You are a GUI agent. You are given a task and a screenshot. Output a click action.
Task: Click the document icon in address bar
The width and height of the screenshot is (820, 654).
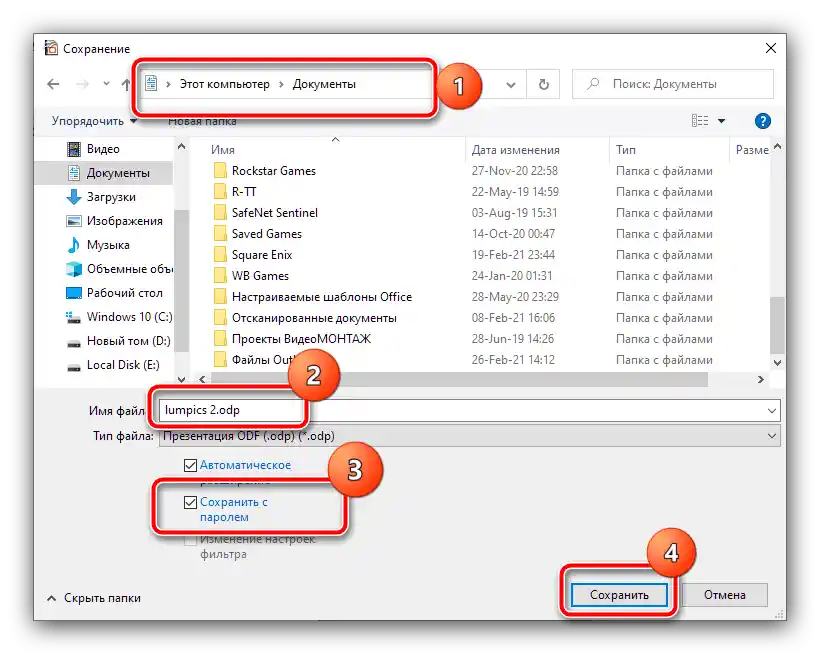(x=151, y=83)
